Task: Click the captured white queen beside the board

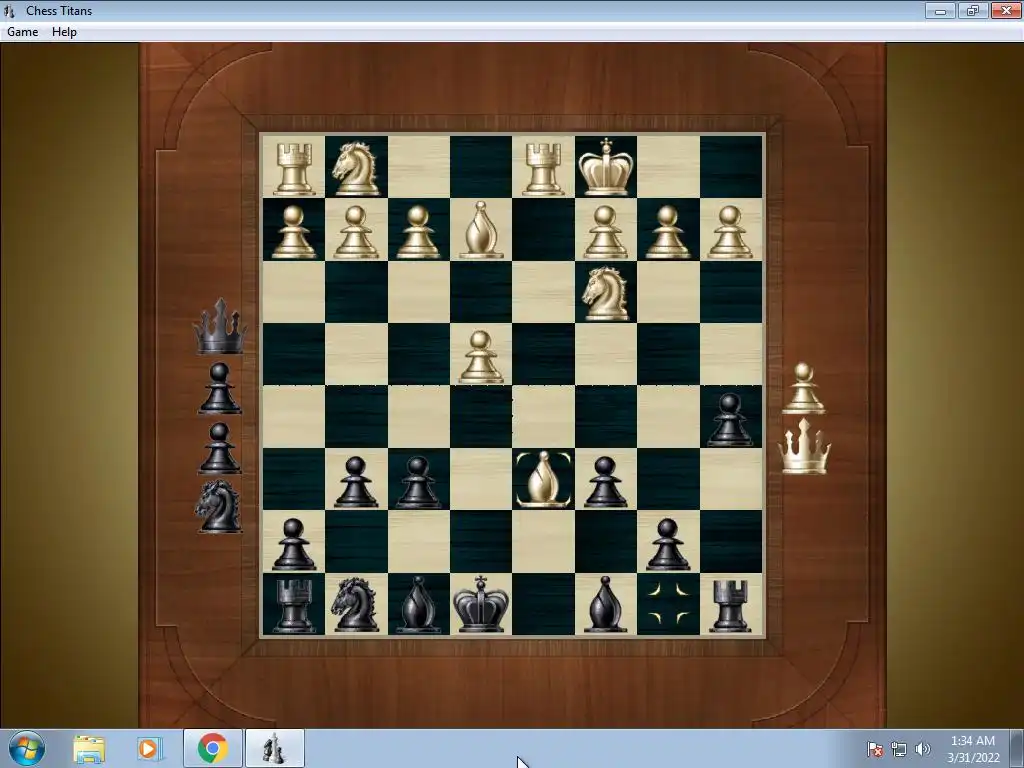Action: pos(804,447)
